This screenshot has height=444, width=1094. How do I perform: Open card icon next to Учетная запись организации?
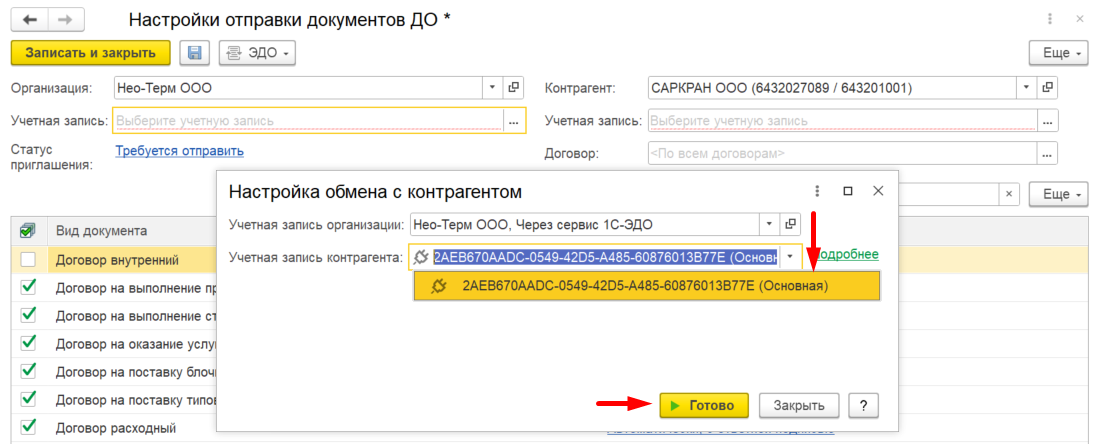tap(790, 224)
